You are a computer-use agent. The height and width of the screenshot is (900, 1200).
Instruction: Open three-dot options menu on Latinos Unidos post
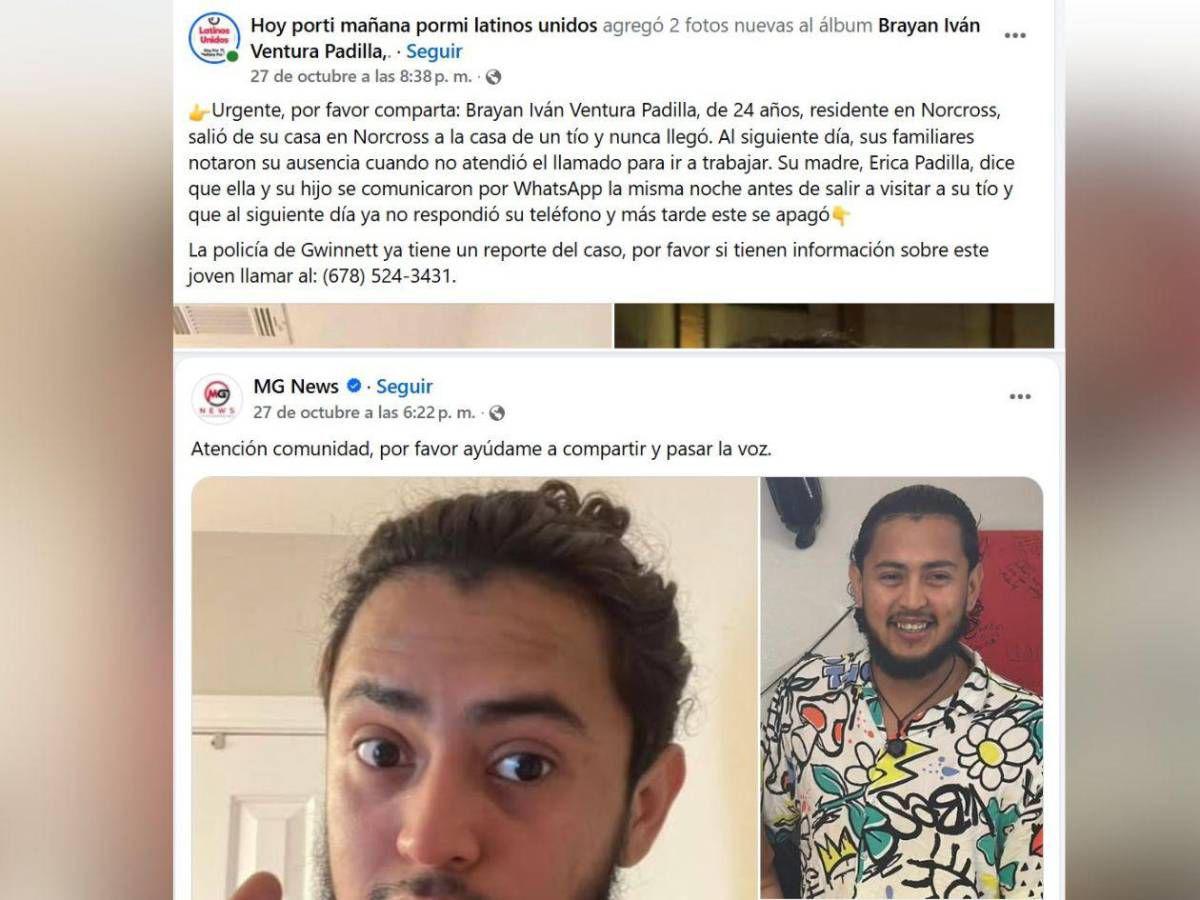coord(1015,35)
